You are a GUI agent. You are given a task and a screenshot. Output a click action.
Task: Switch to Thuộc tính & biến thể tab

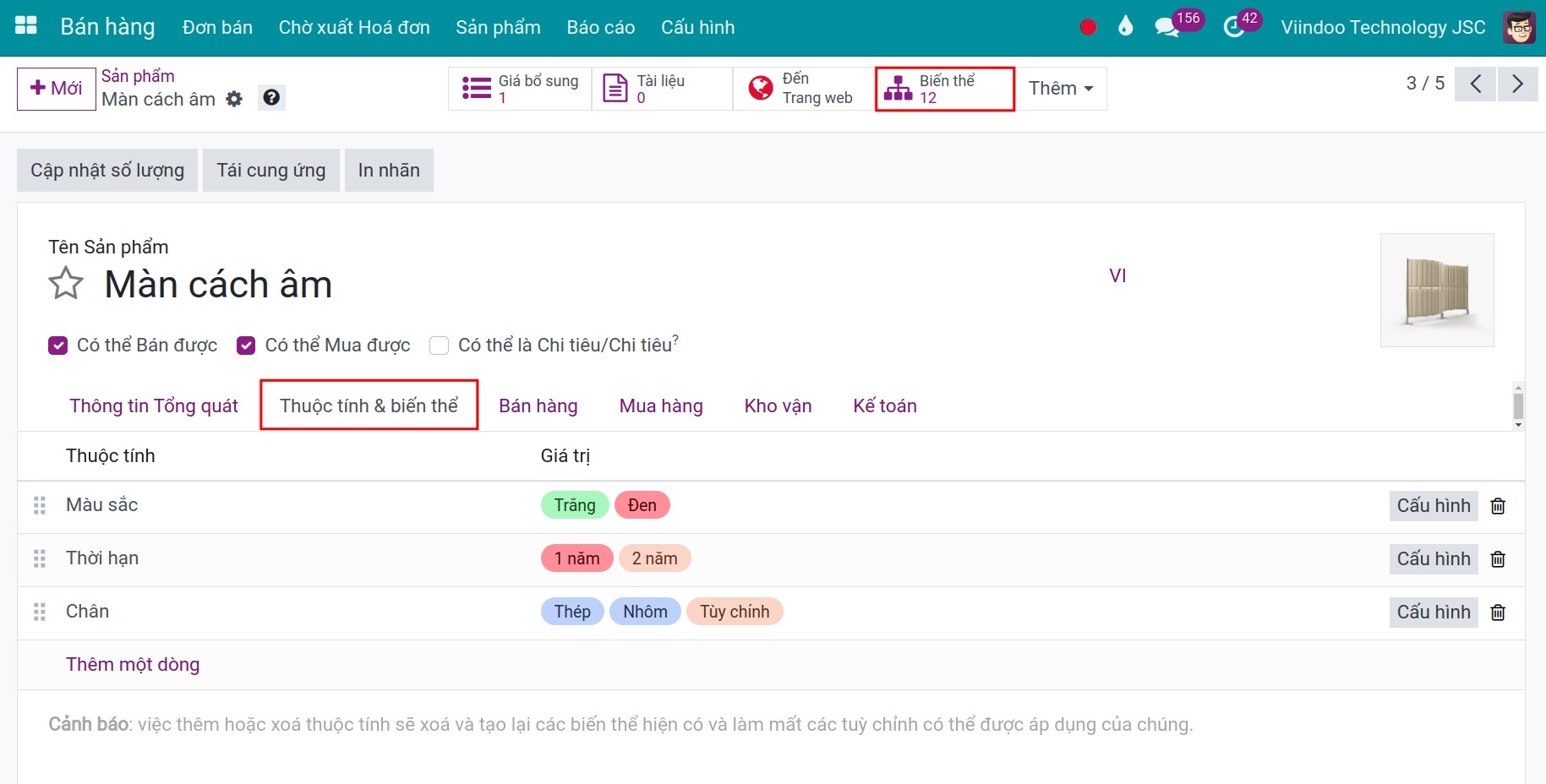point(369,406)
